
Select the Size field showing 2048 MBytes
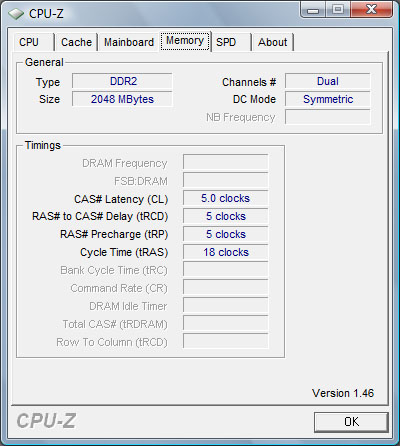[x=122, y=99]
